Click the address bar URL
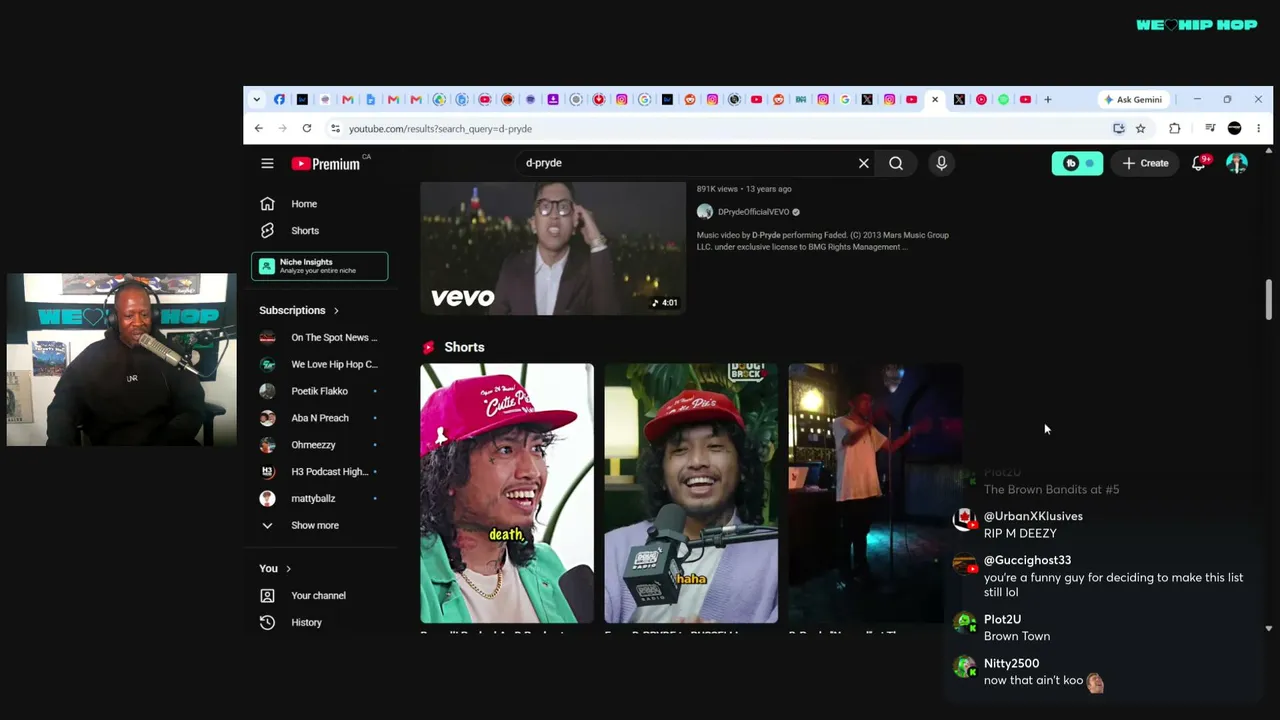The width and height of the screenshot is (1280, 720). tap(440, 128)
